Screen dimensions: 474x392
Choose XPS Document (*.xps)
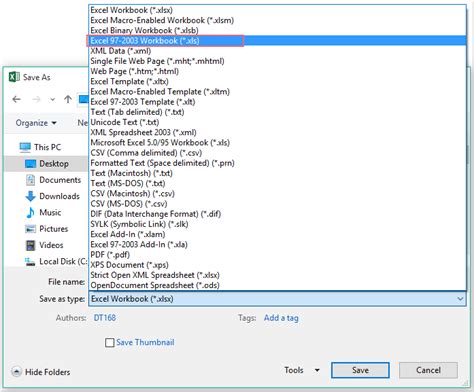277,265
